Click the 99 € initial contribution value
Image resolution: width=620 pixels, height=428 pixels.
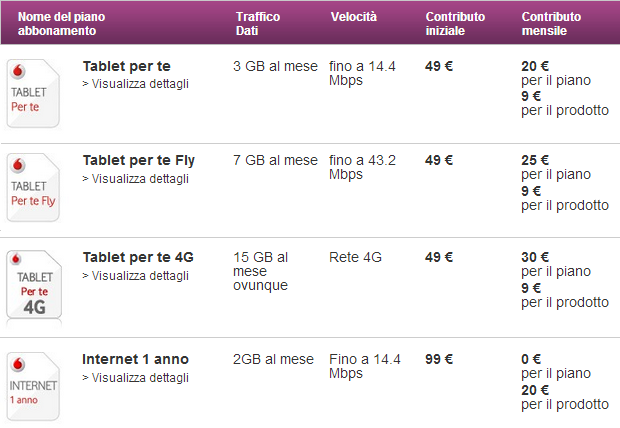click(439, 359)
